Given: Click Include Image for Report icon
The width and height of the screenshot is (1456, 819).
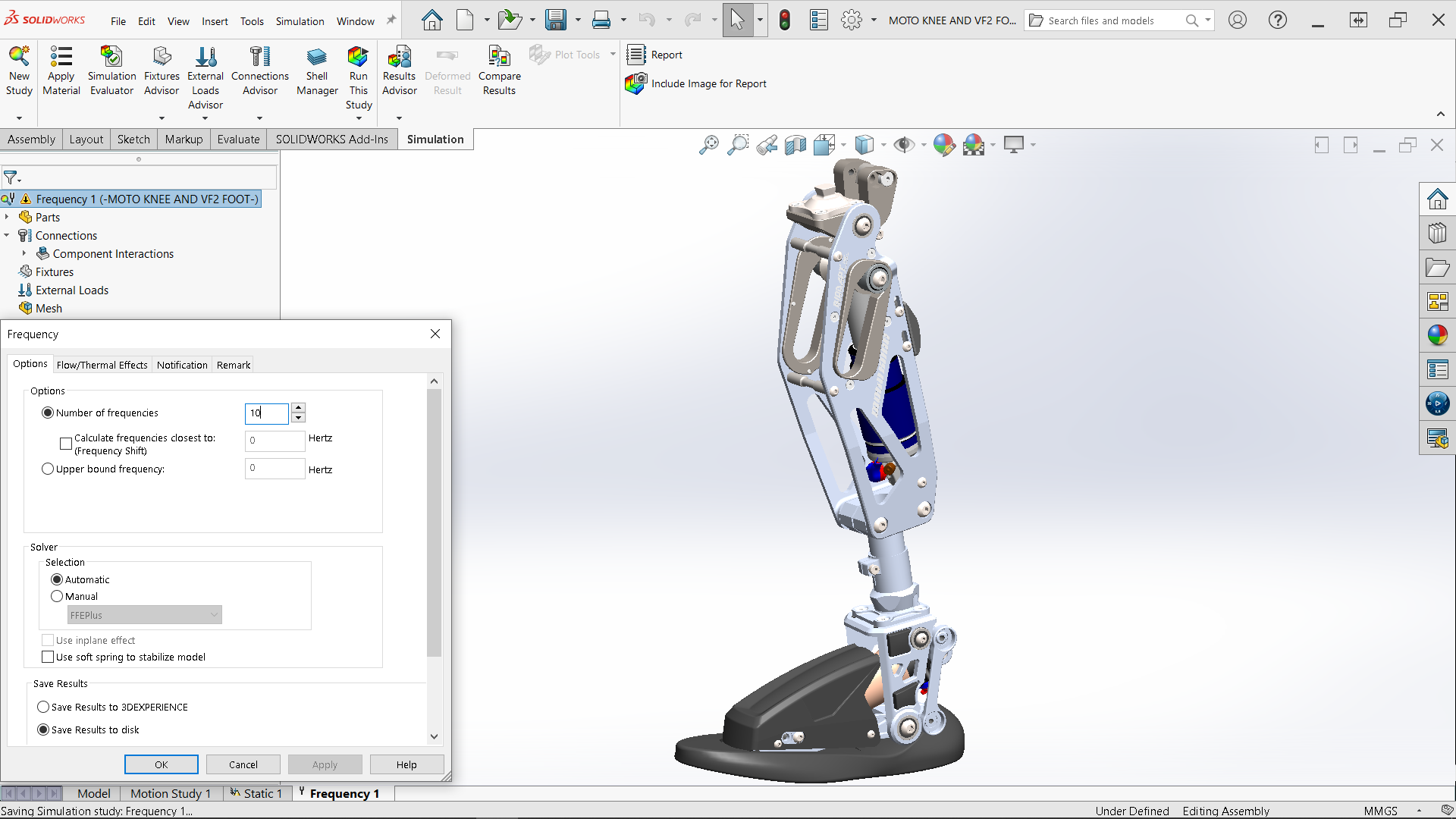Looking at the screenshot, I should [x=635, y=83].
